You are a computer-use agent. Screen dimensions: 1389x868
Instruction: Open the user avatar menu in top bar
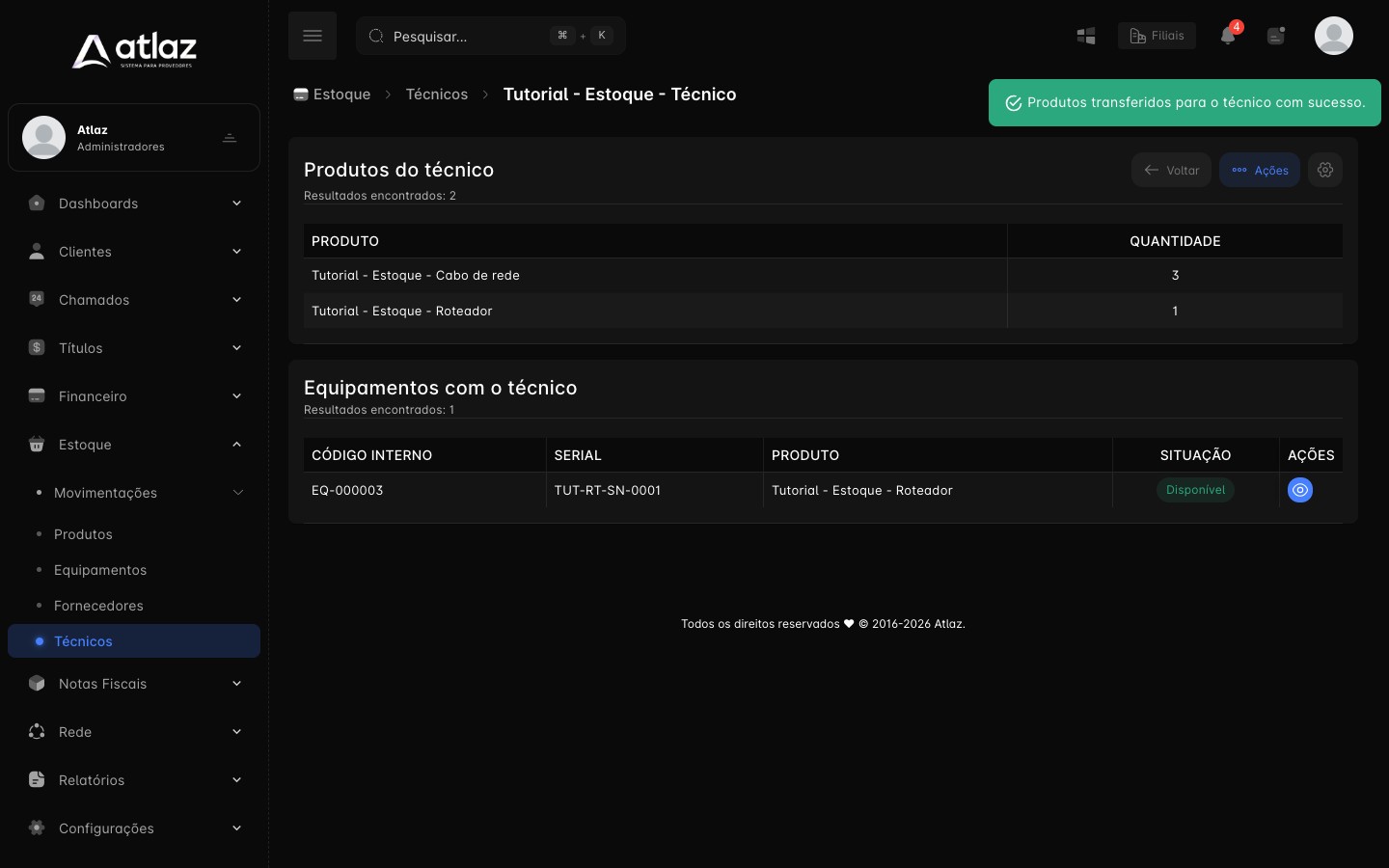1334,36
